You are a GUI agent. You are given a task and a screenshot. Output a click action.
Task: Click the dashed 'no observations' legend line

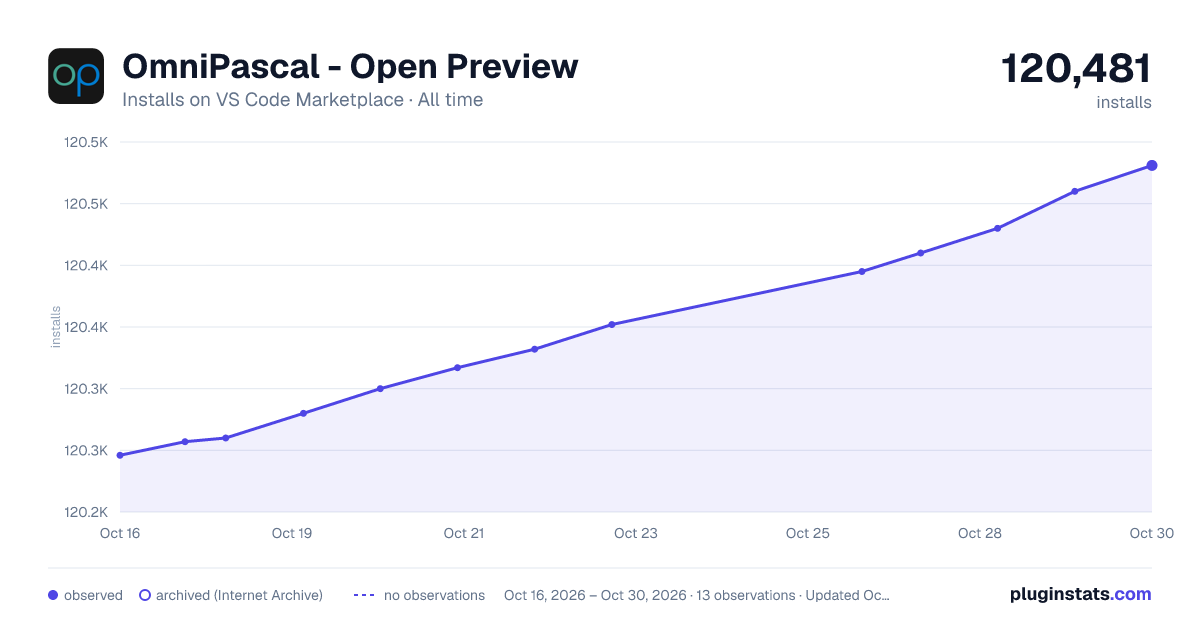coord(364,595)
